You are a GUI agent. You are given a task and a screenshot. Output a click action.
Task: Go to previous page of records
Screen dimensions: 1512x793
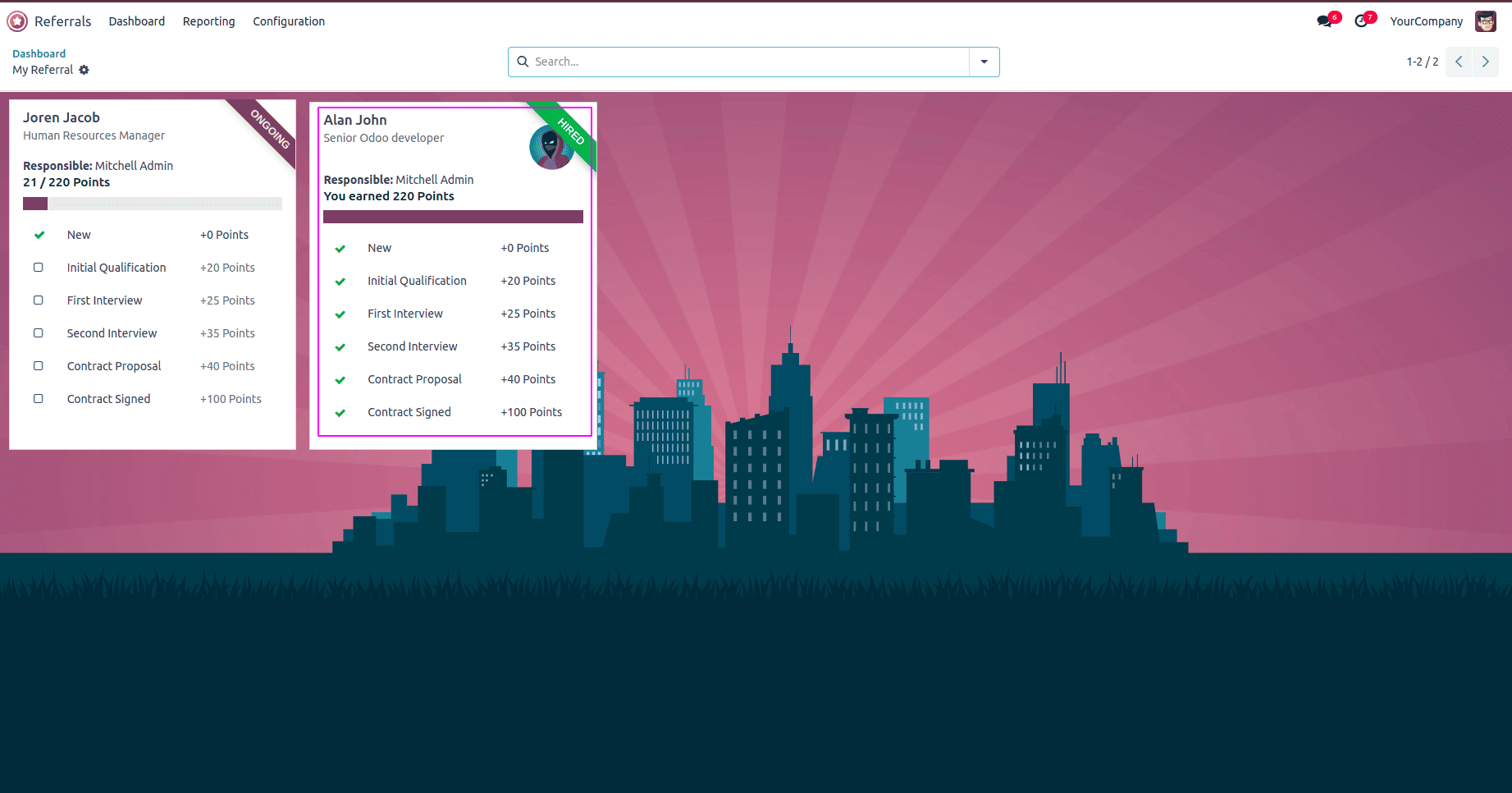click(x=1459, y=62)
